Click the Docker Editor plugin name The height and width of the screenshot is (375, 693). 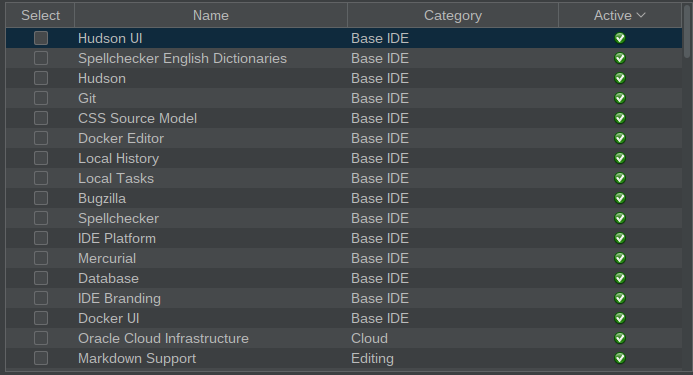coord(121,138)
